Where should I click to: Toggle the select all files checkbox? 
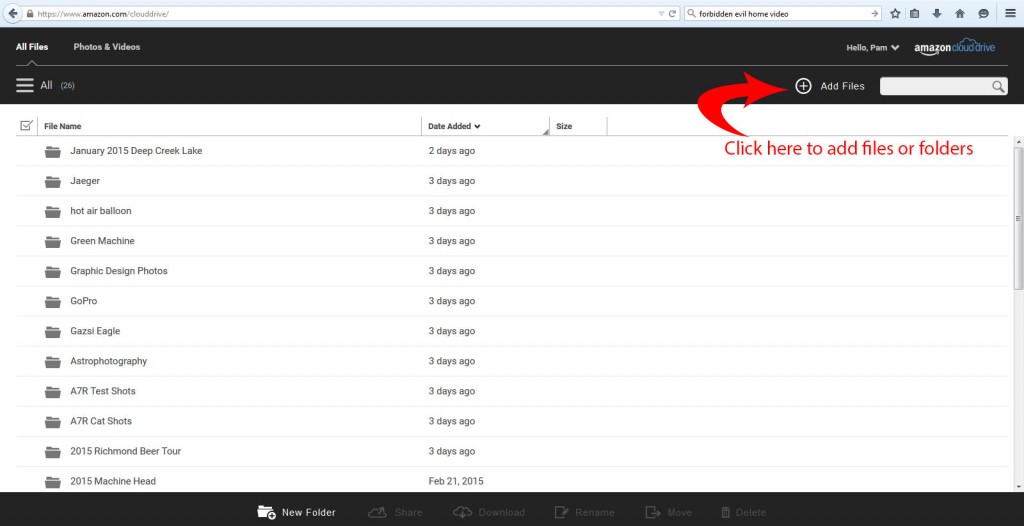[27, 126]
